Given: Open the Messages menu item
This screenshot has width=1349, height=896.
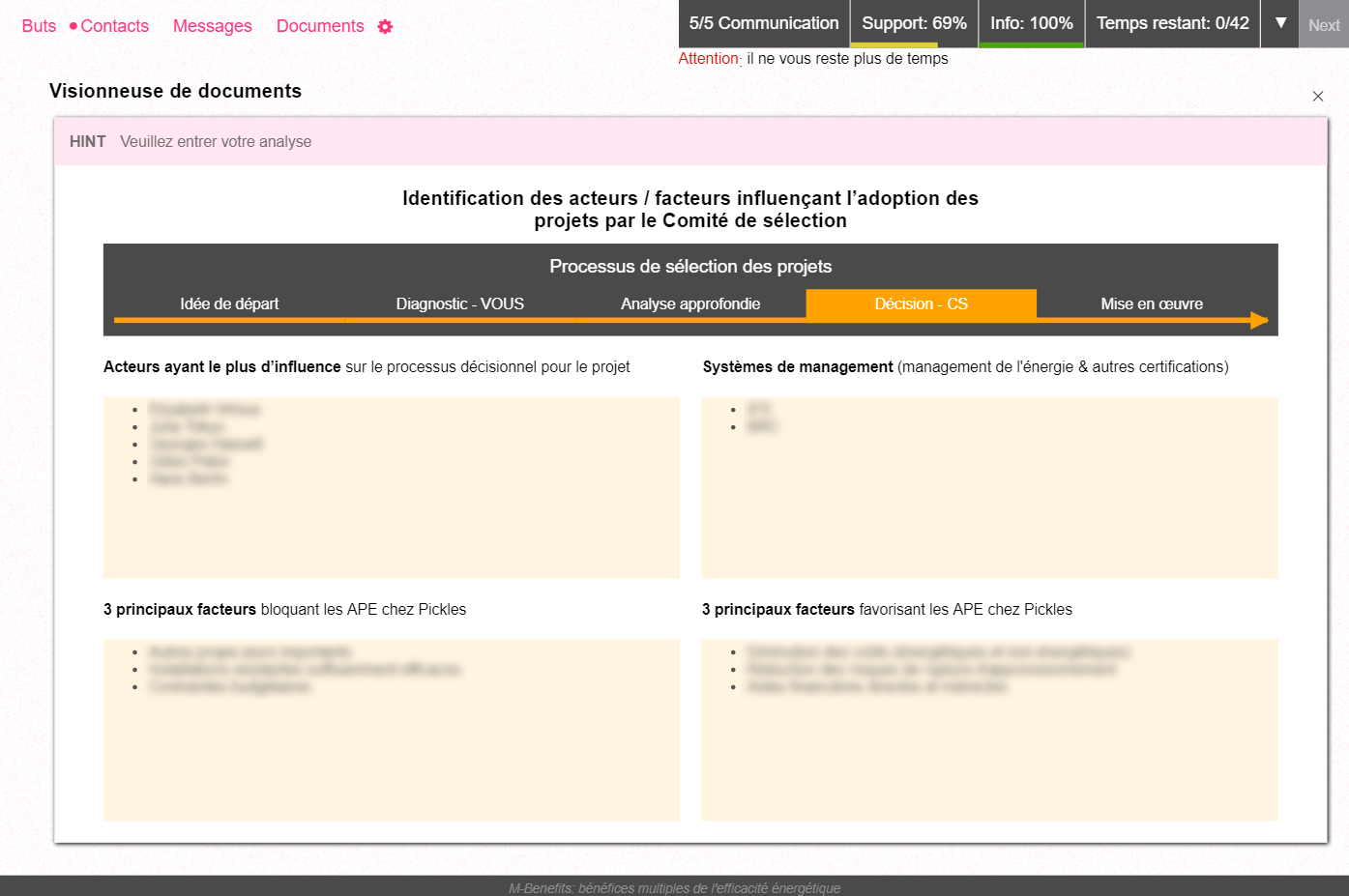Looking at the screenshot, I should tap(212, 26).
